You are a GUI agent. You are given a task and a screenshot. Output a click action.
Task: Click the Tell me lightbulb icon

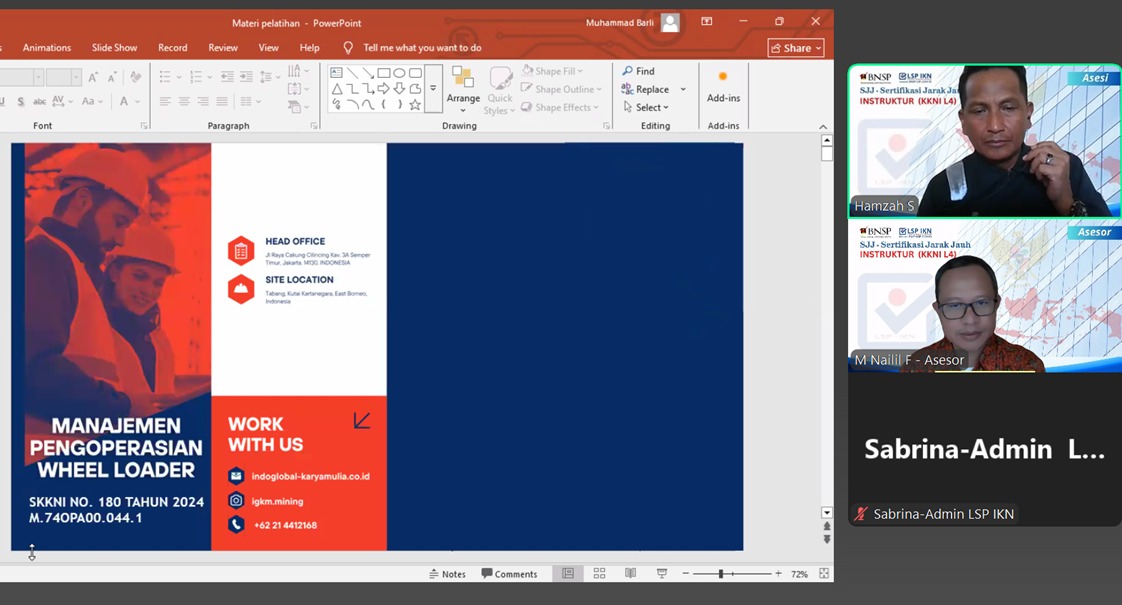pos(348,48)
